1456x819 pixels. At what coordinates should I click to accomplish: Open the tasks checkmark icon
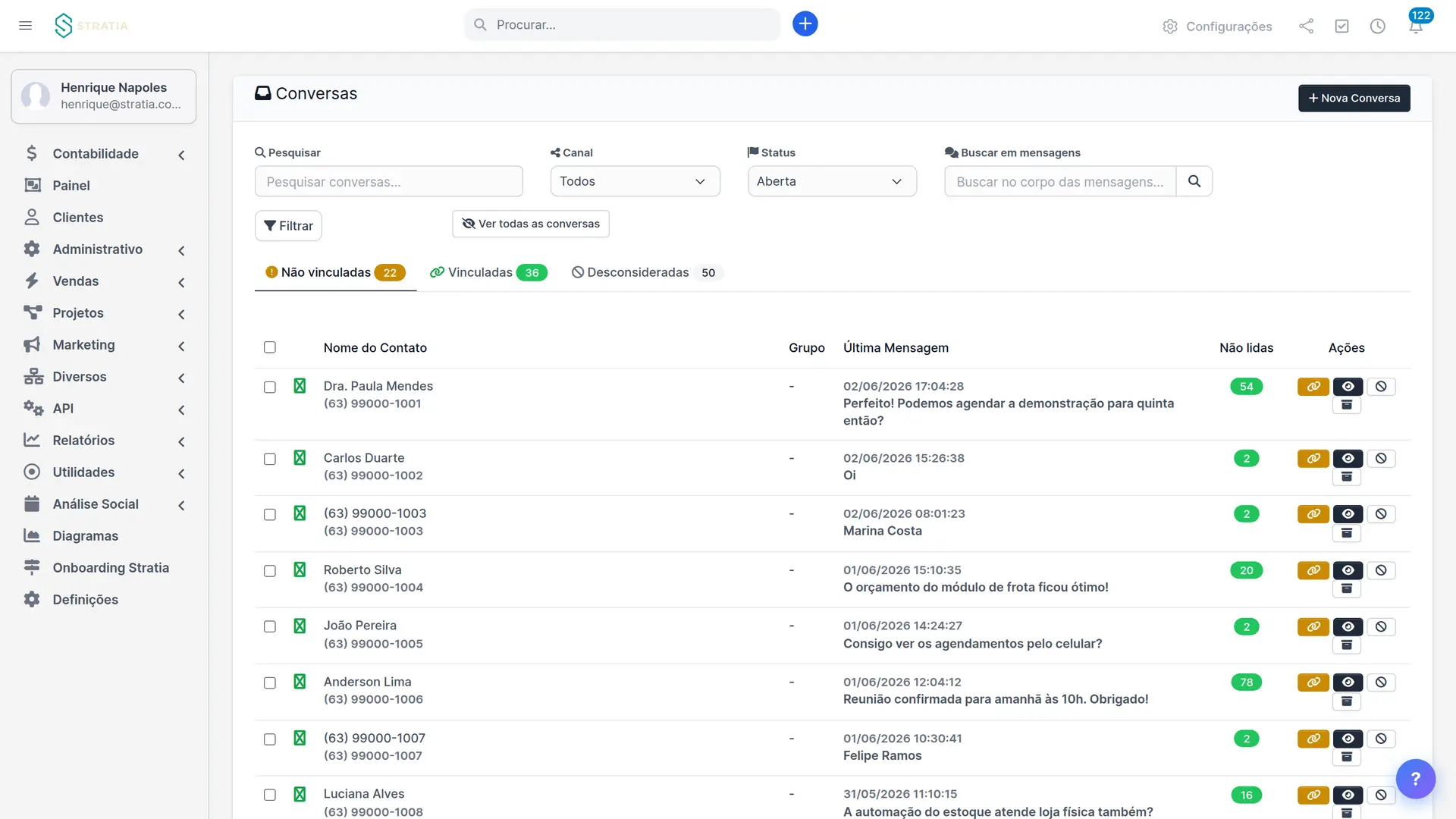(x=1341, y=27)
